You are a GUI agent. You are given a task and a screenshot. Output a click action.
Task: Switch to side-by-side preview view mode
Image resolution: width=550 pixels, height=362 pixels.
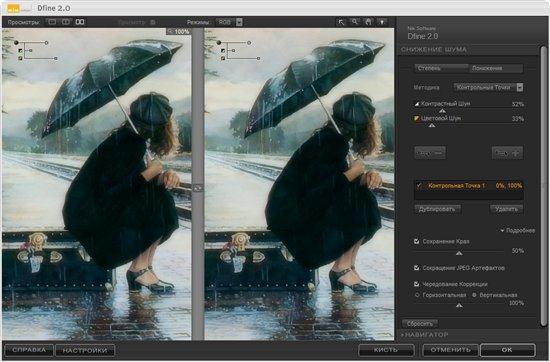pos(80,22)
